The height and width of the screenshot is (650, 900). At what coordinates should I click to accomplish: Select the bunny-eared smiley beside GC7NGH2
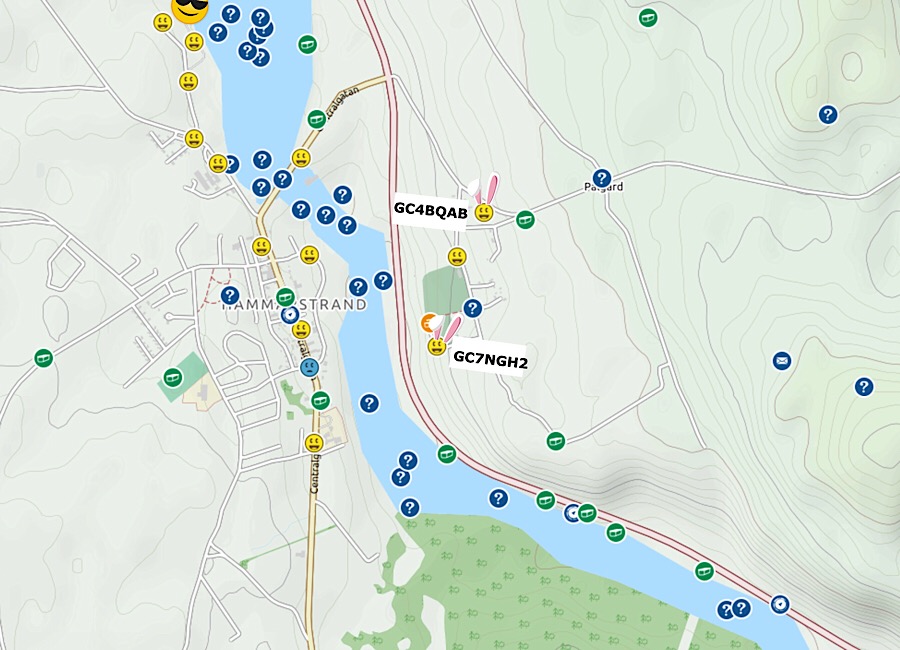(436, 346)
